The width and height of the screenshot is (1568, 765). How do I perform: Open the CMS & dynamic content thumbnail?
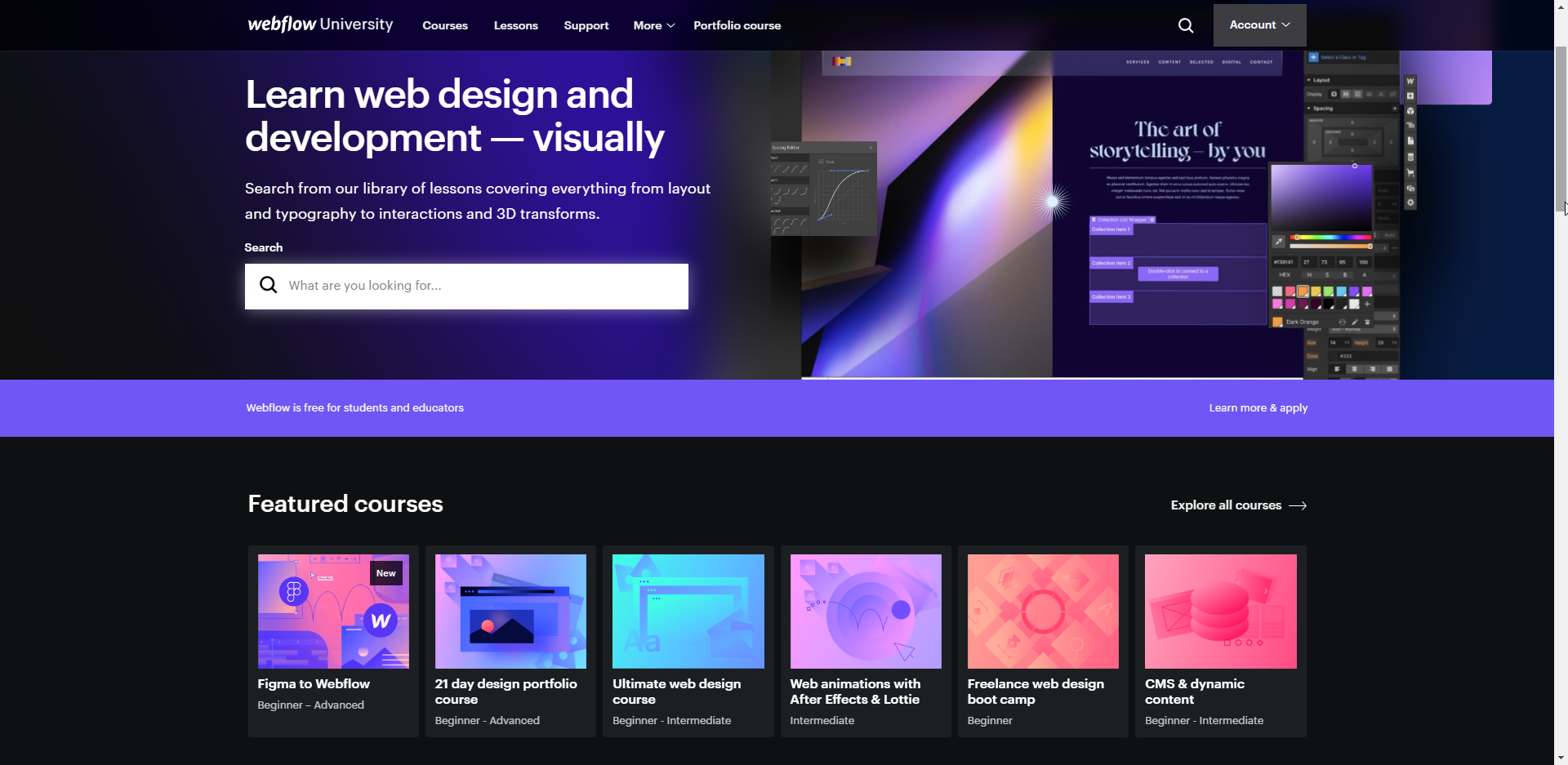[1221, 612]
